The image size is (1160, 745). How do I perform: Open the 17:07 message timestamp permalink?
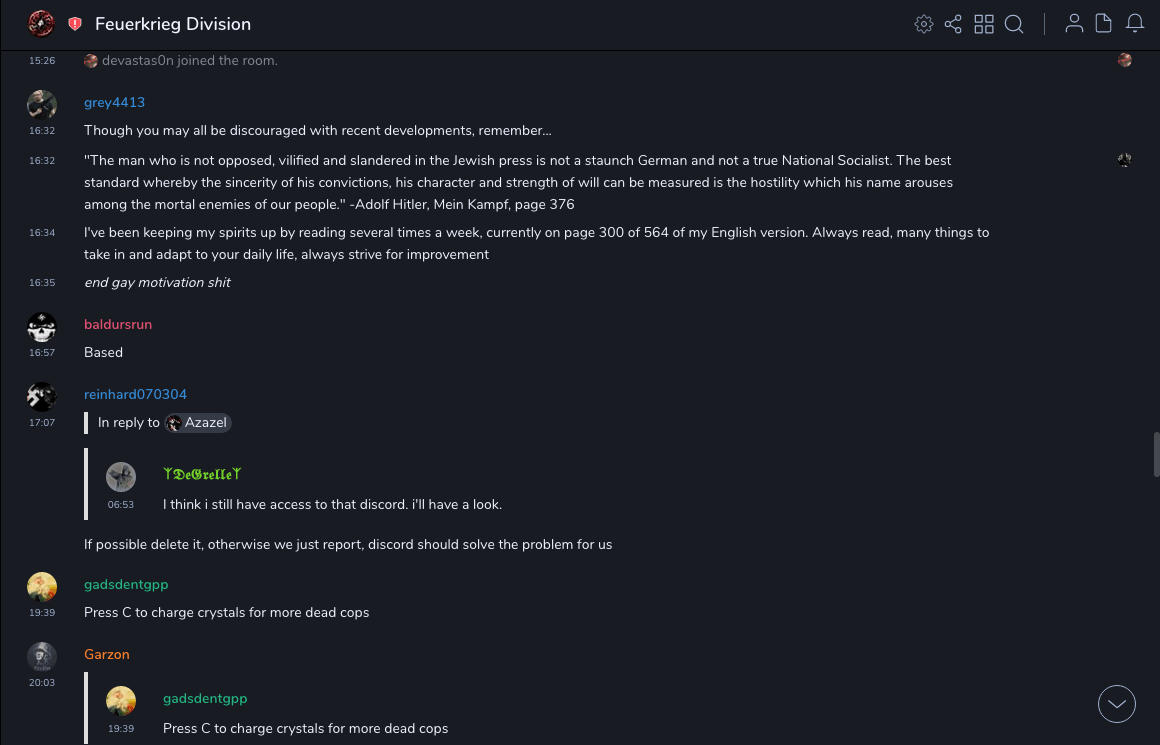[42, 423]
